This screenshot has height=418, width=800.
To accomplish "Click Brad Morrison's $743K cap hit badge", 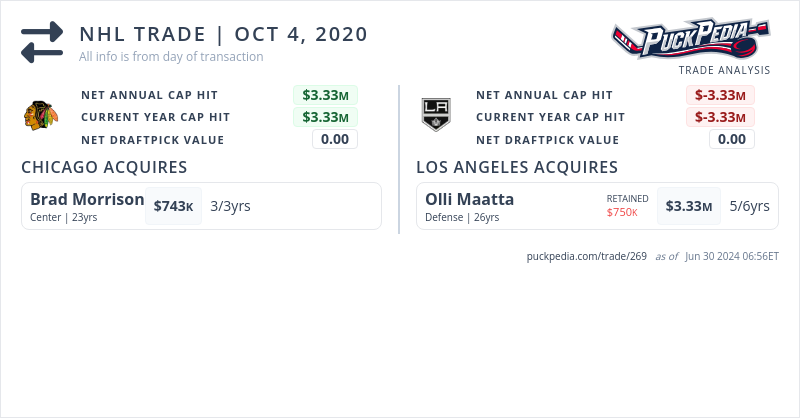I will tap(173, 206).
